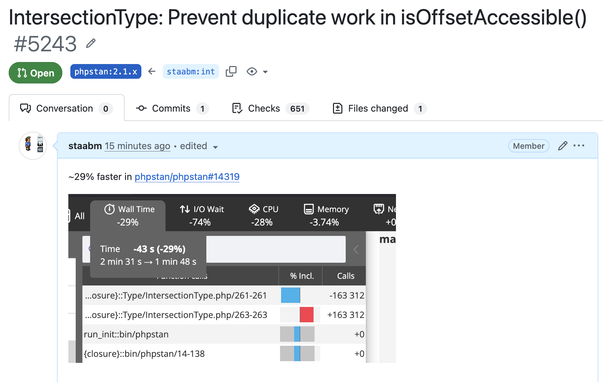Click the '15 minutes ago' timestamp
This screenshot has height=382, width=603.
click(x=137, y=146)
